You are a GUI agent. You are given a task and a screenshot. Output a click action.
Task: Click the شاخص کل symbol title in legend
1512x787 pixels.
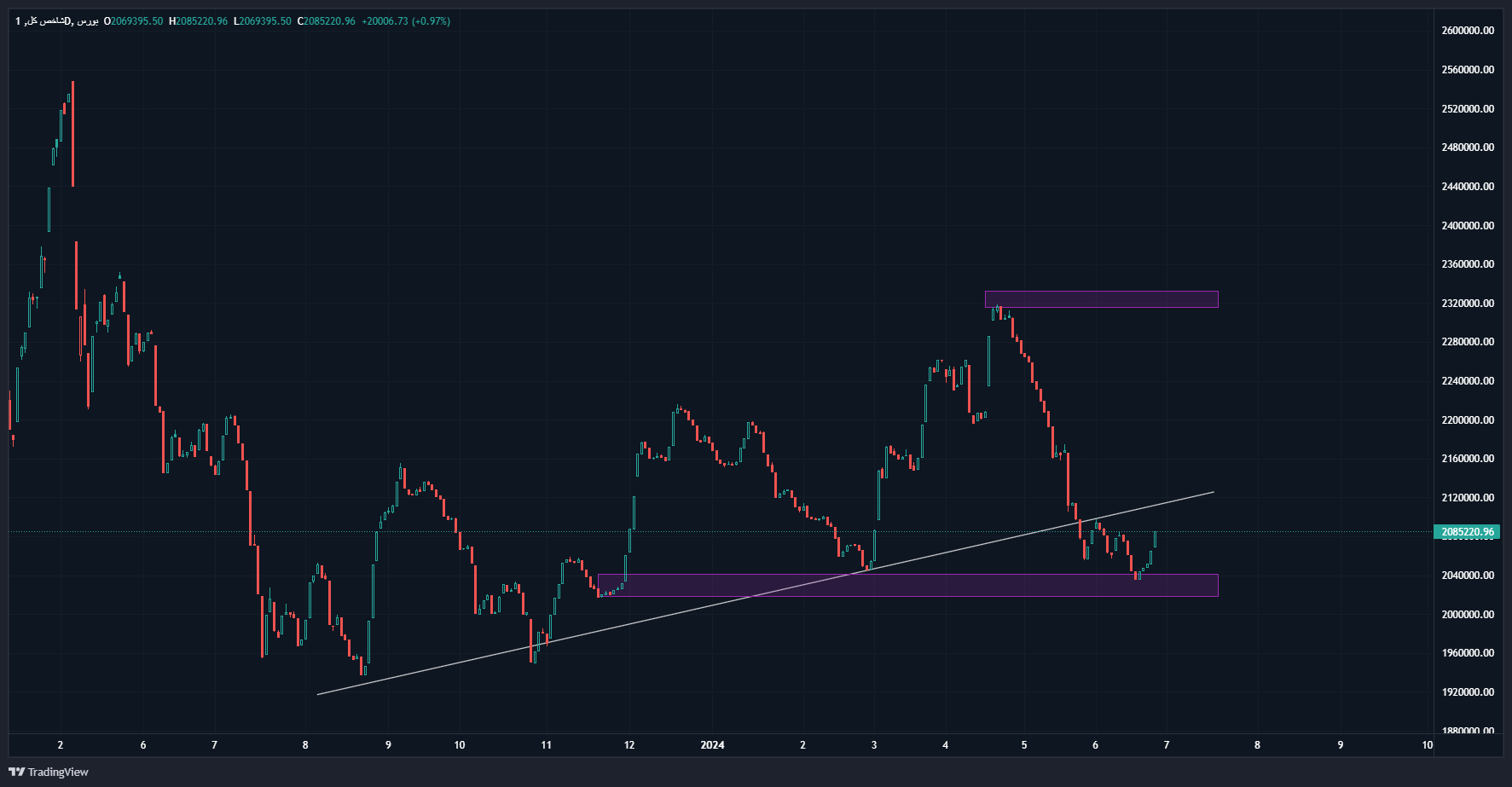(x=47, y=21)
